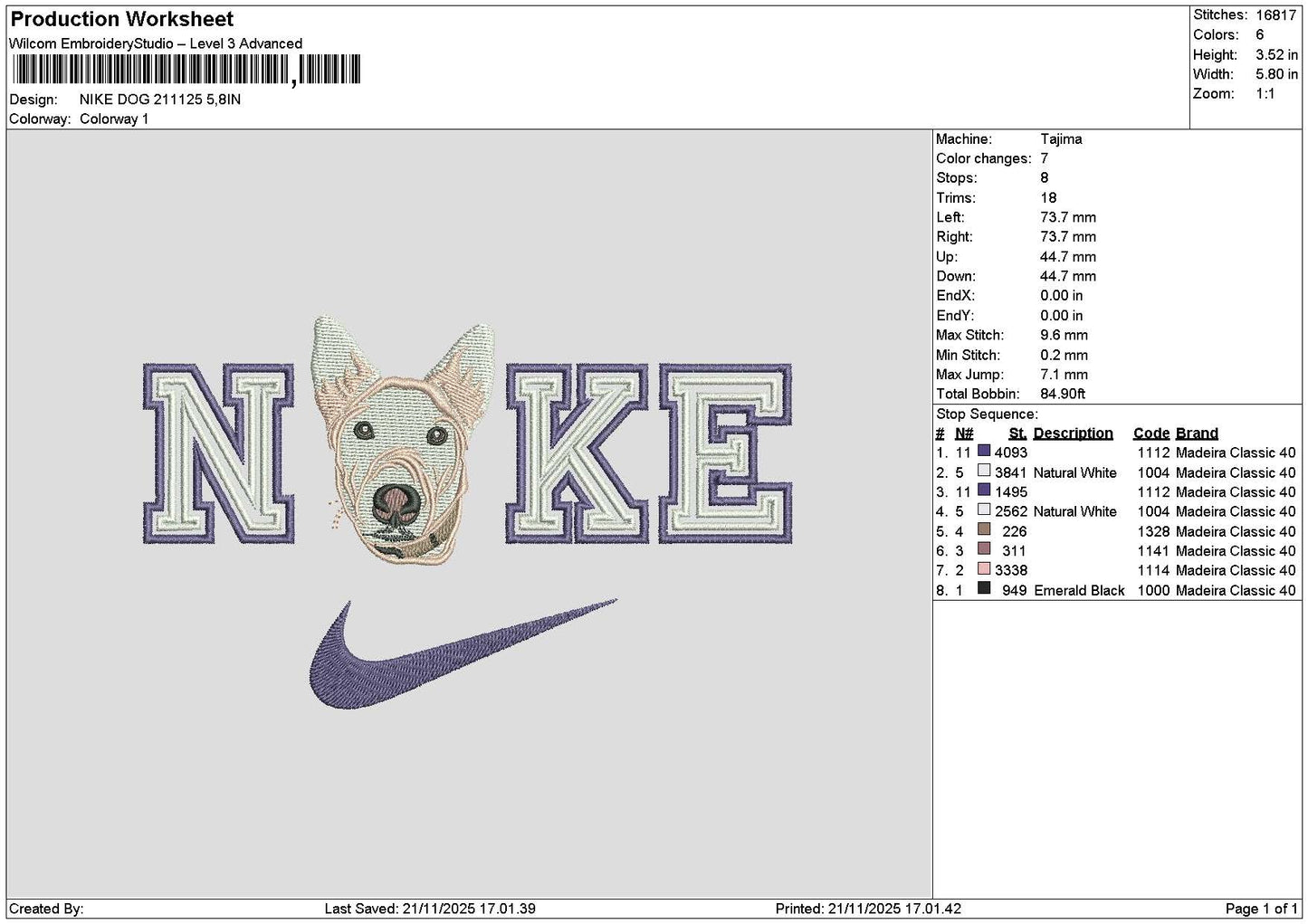
Task: Click the Max Jump value '7.1 mm'
Action: tap(1064, 375)
